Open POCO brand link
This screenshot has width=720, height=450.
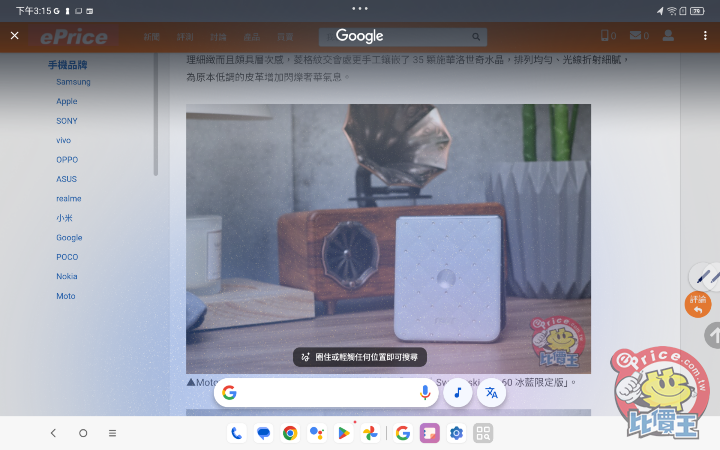tap(67, 257)
